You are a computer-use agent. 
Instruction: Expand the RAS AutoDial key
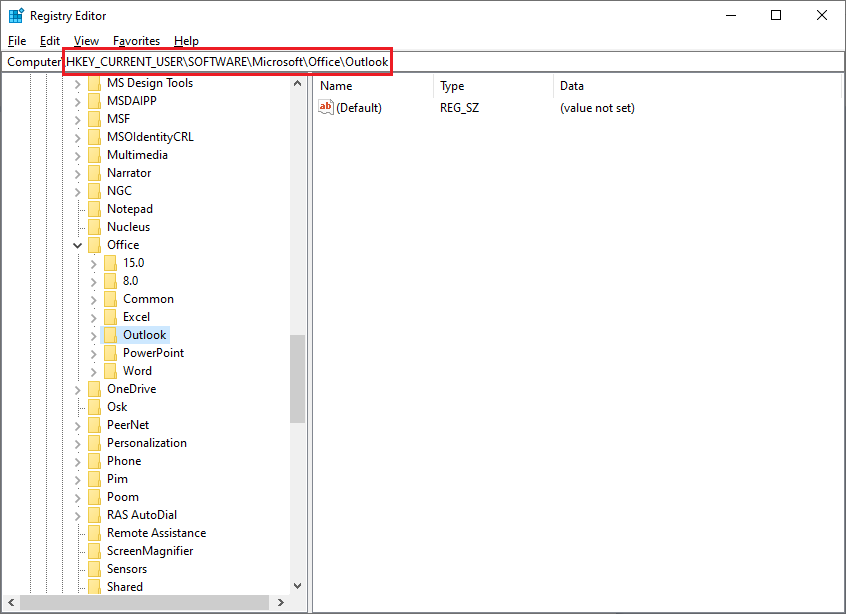click(78, 516)
